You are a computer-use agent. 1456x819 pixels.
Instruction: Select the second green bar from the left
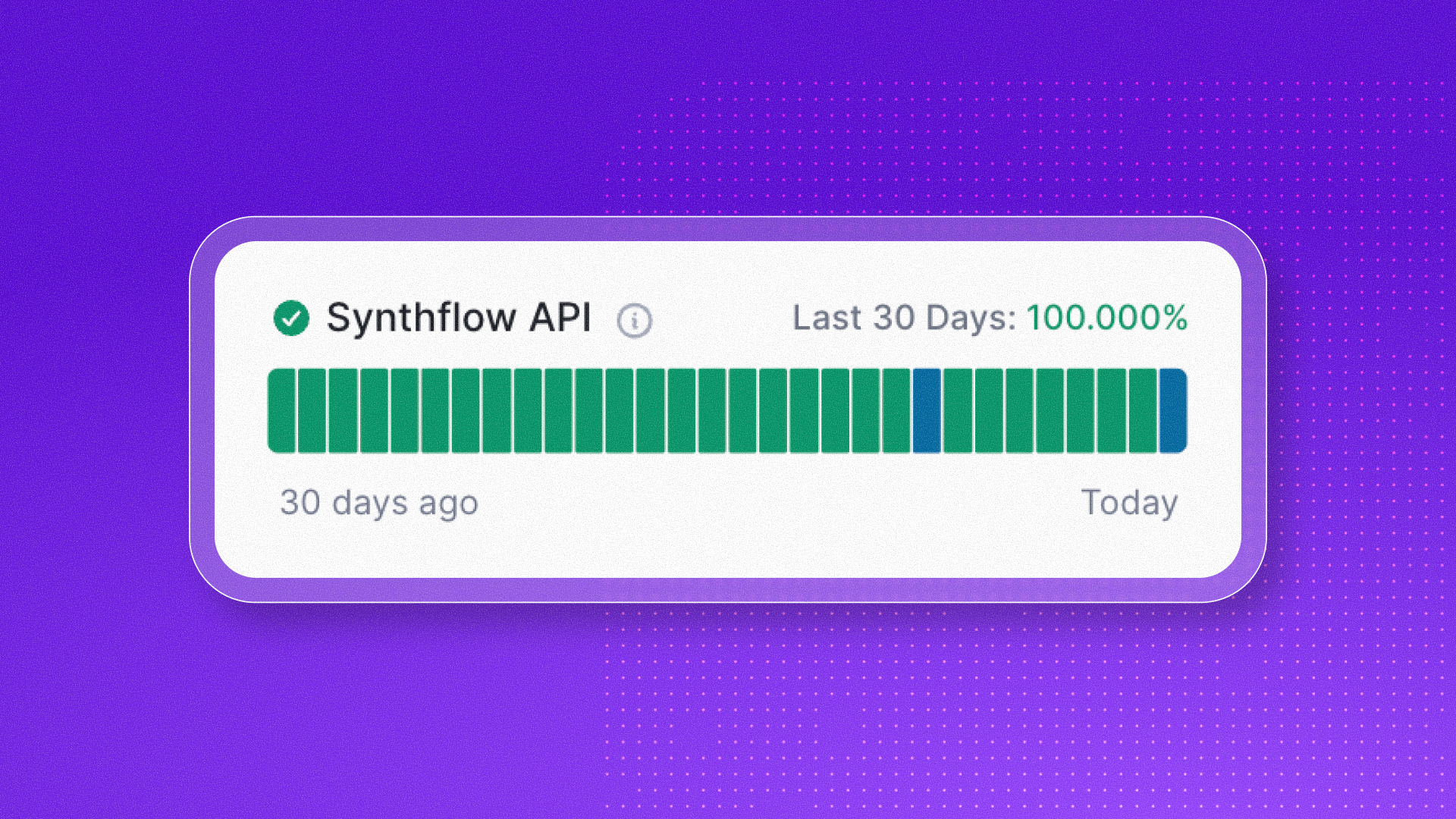pyautogui.click(x=312, y=410)
